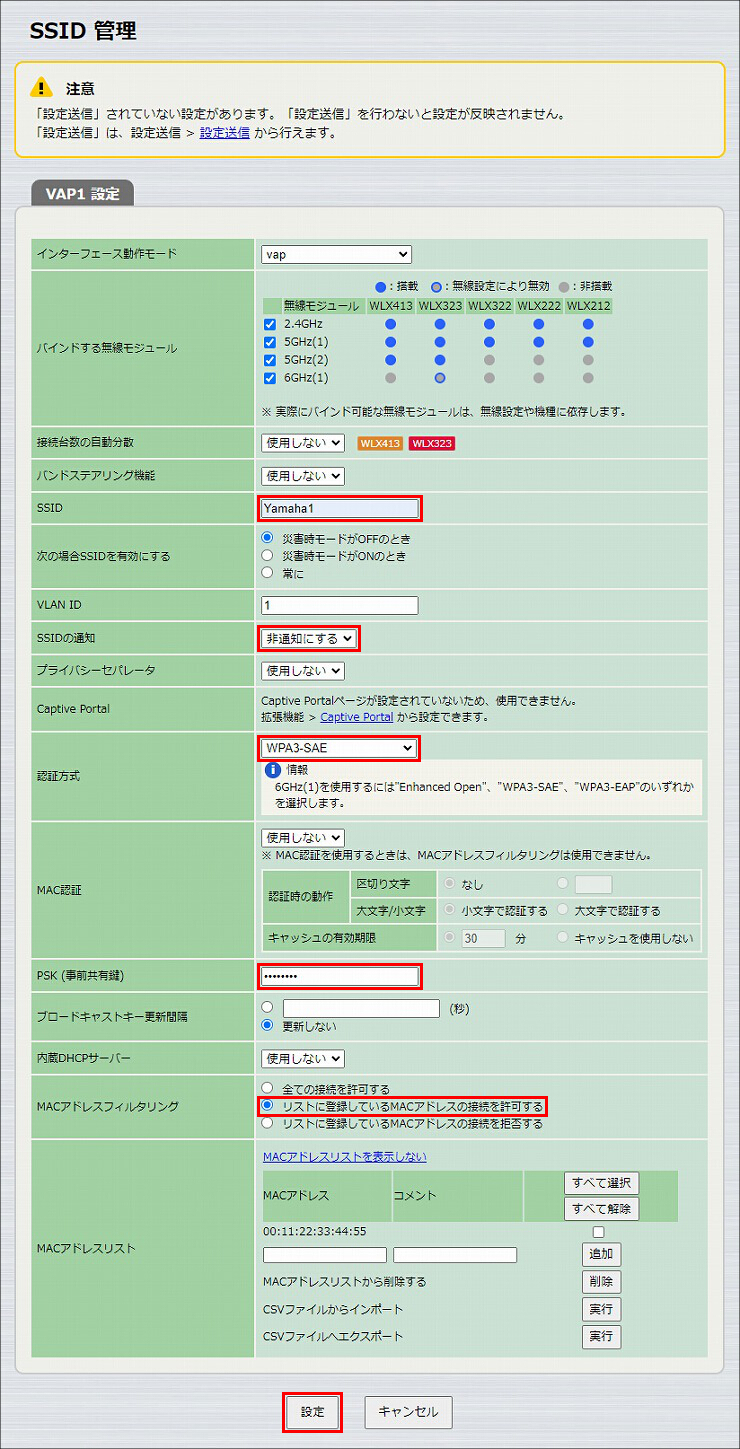The image size is (740, 1449).
Task: Click the MAC address 00:11:22:33:44:55 entry
Action: (x=314, y=1231)
